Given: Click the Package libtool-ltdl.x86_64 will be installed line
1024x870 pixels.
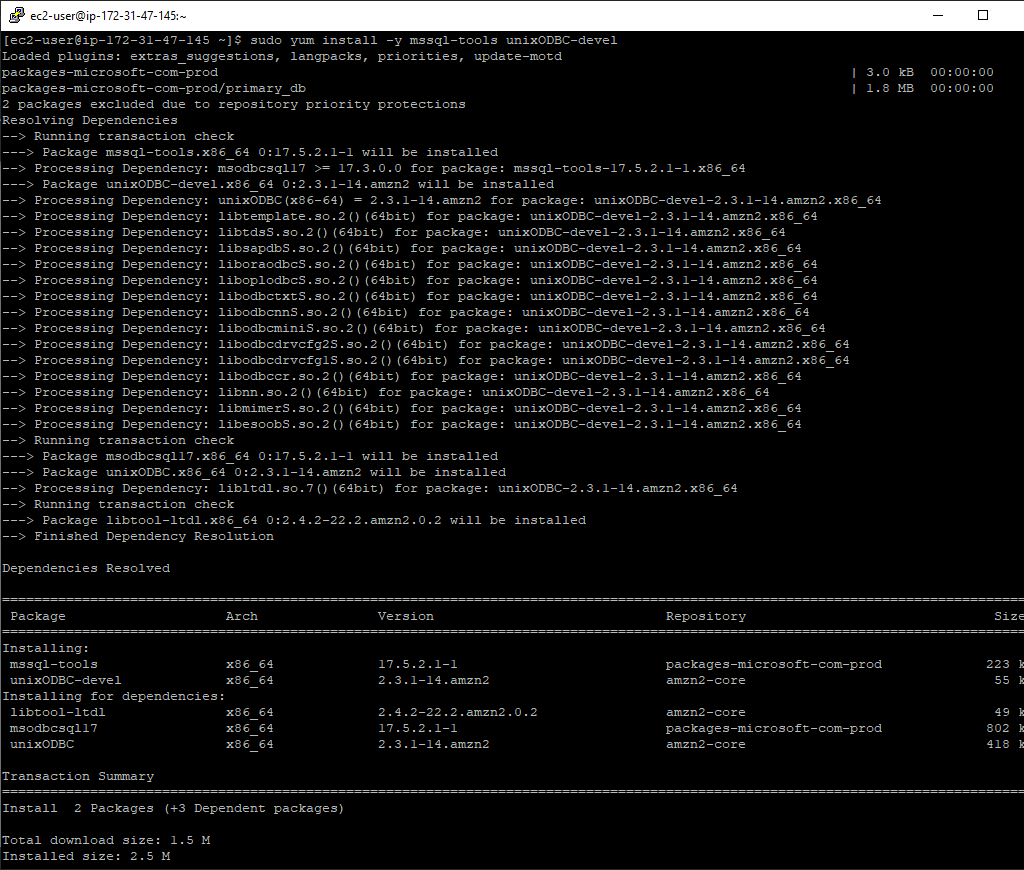Looking at the screenshot, I should 294,521.
